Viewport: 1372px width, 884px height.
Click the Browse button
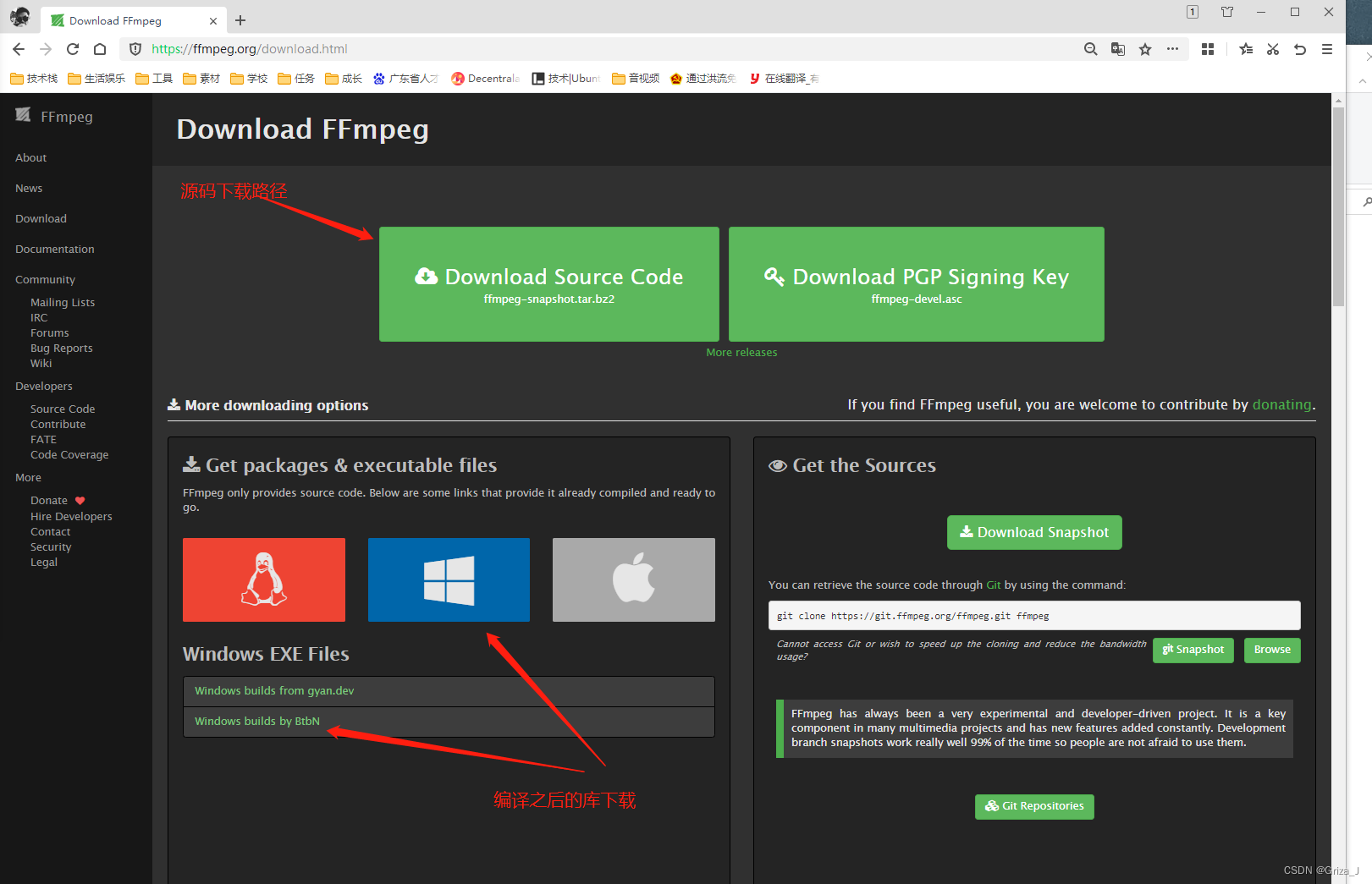pos(1272,650)
